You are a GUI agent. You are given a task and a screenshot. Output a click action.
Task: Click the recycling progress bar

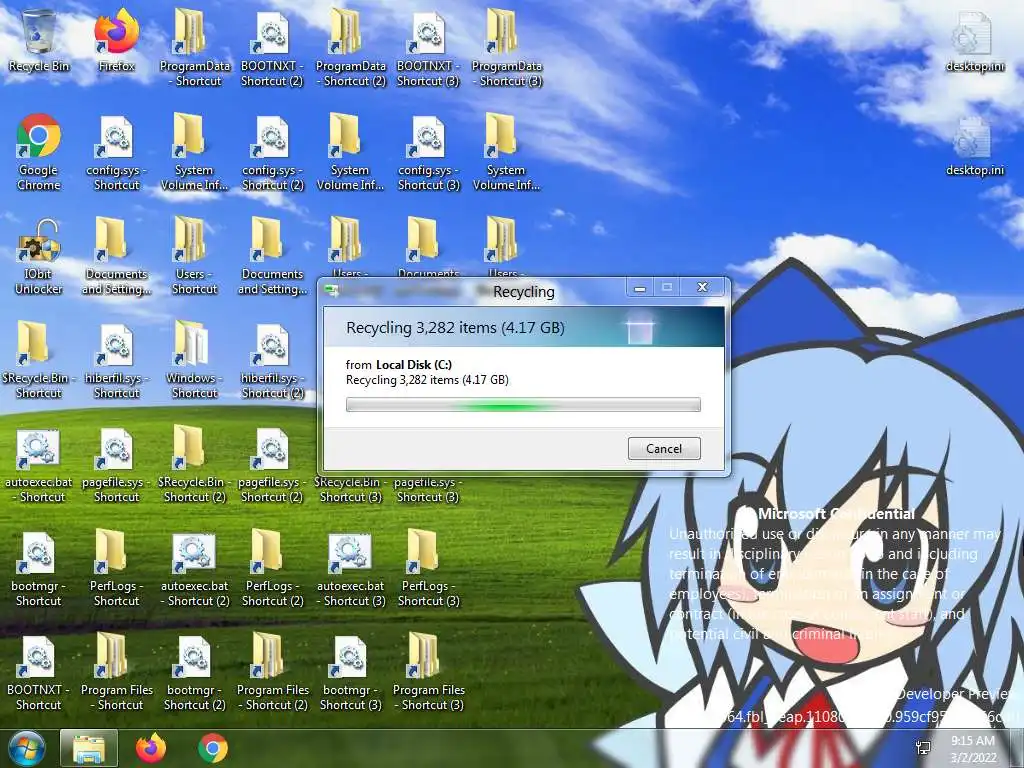[x=523, y=405]
